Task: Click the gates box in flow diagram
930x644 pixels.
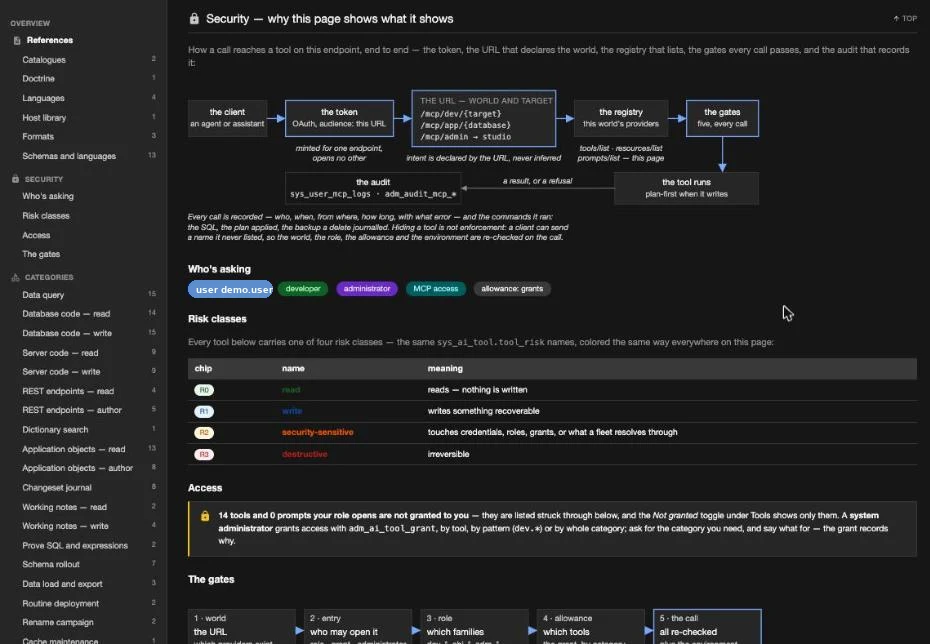Action: 722,118
